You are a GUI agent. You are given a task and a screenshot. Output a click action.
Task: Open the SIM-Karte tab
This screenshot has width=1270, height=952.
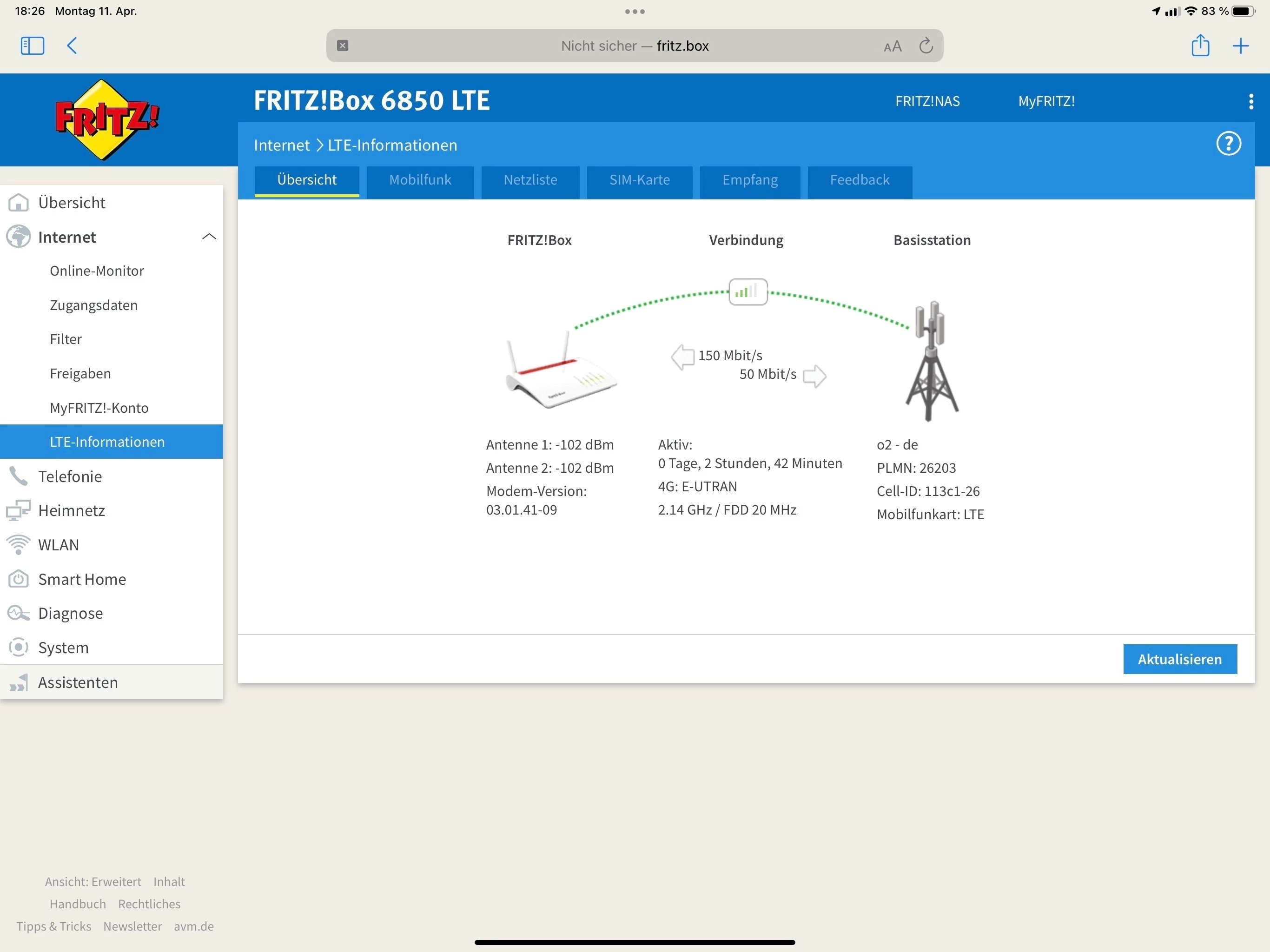(639, 180)
